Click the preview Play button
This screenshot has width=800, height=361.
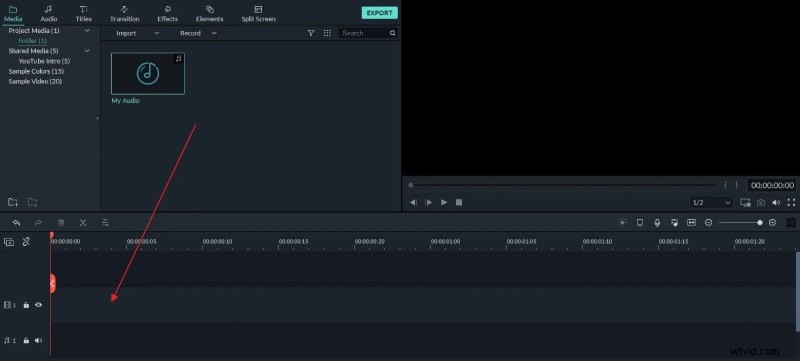(x=444, y=202)
